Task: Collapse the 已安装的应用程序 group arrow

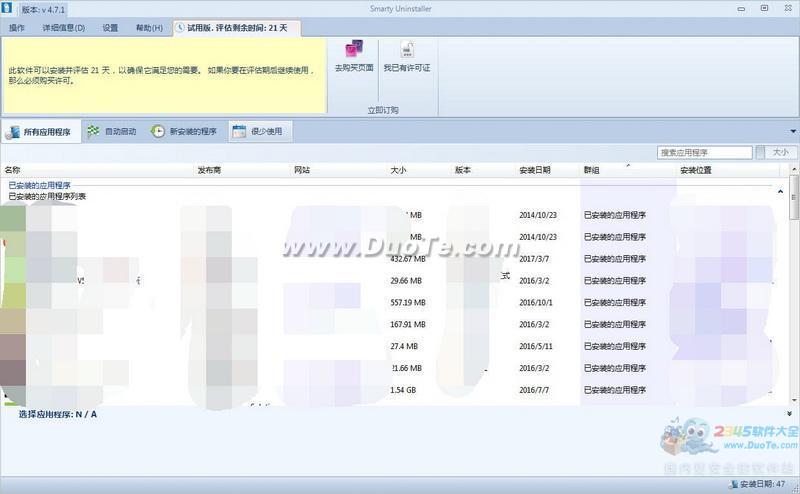Action: click(780, 191)
